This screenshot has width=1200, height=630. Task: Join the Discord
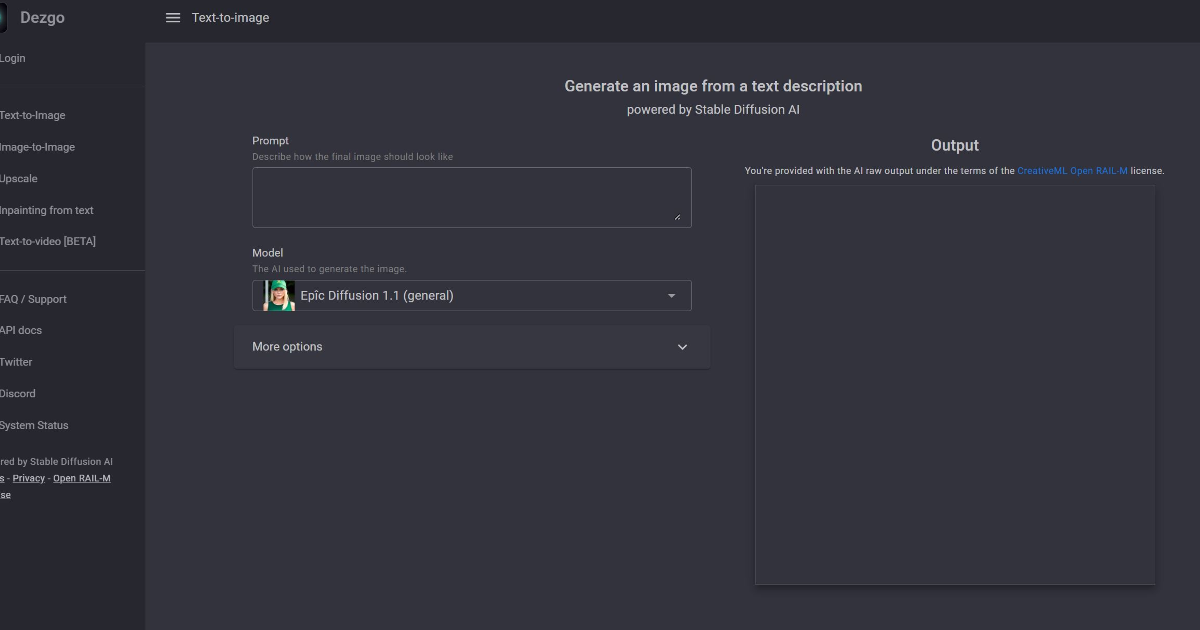tap(17, 393)
